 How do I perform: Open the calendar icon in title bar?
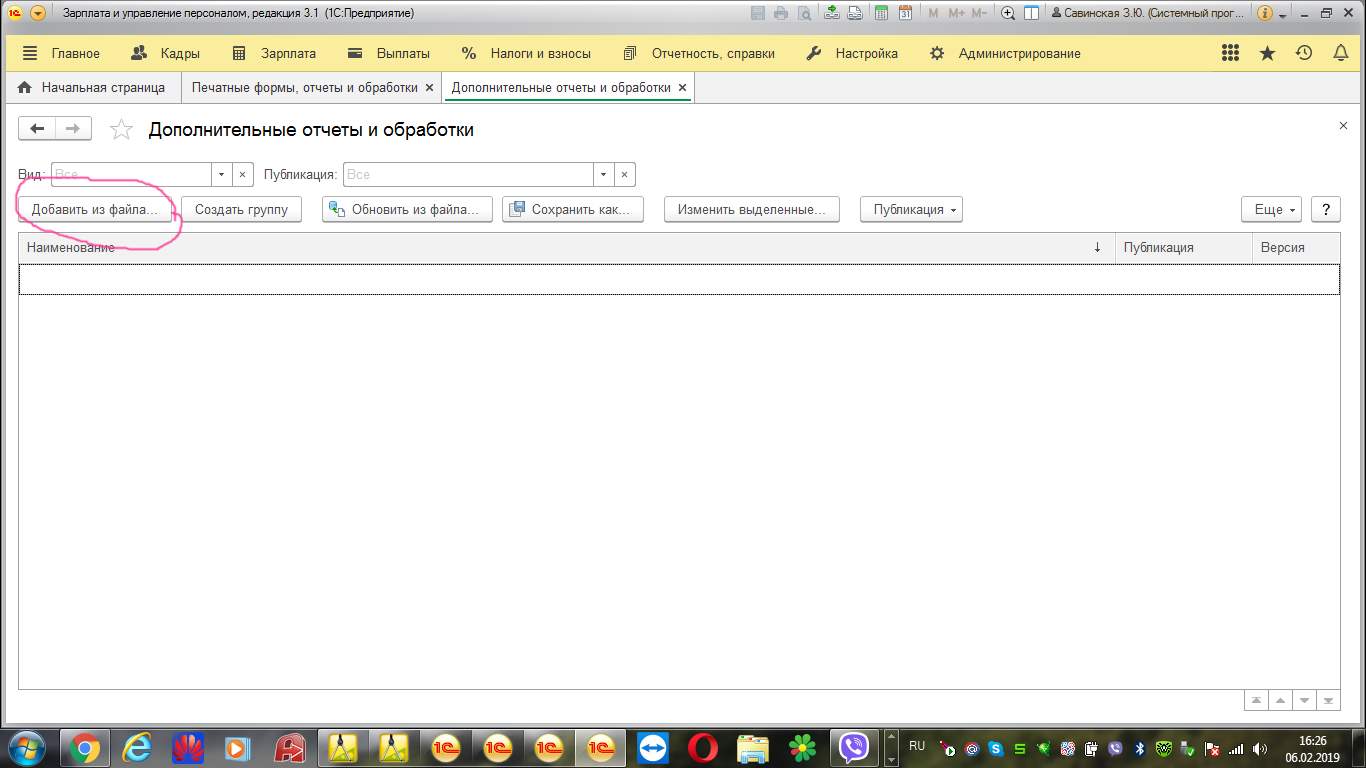pyautogui.click(x=905, y=13)
